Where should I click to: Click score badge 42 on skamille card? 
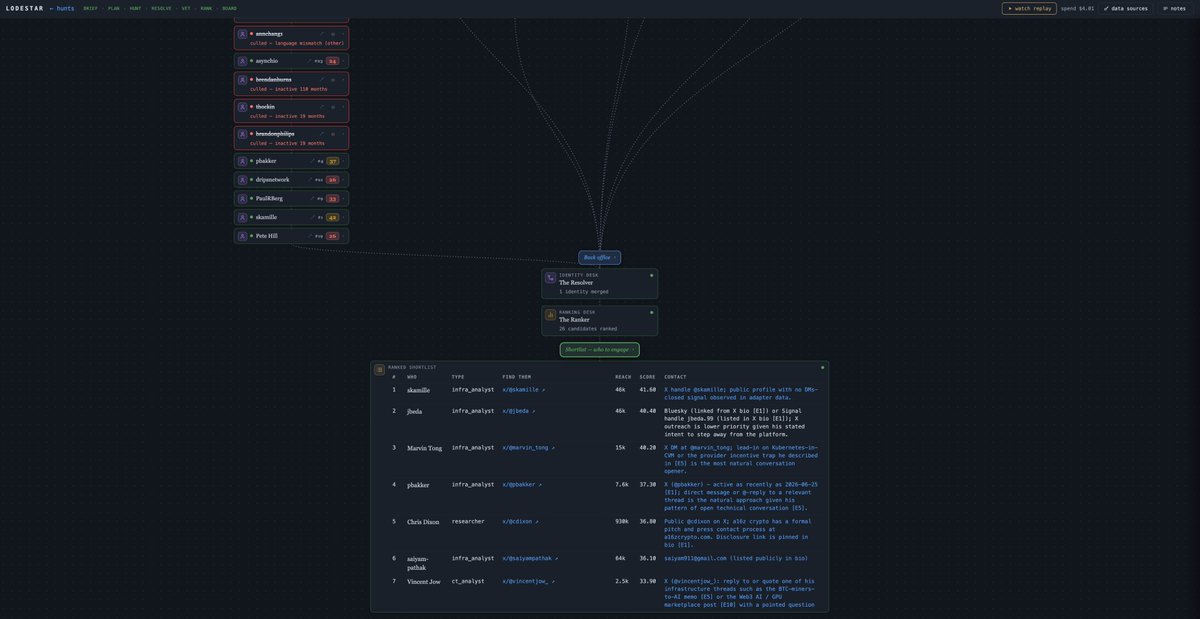pyautogui.click(x=333, y=217)
